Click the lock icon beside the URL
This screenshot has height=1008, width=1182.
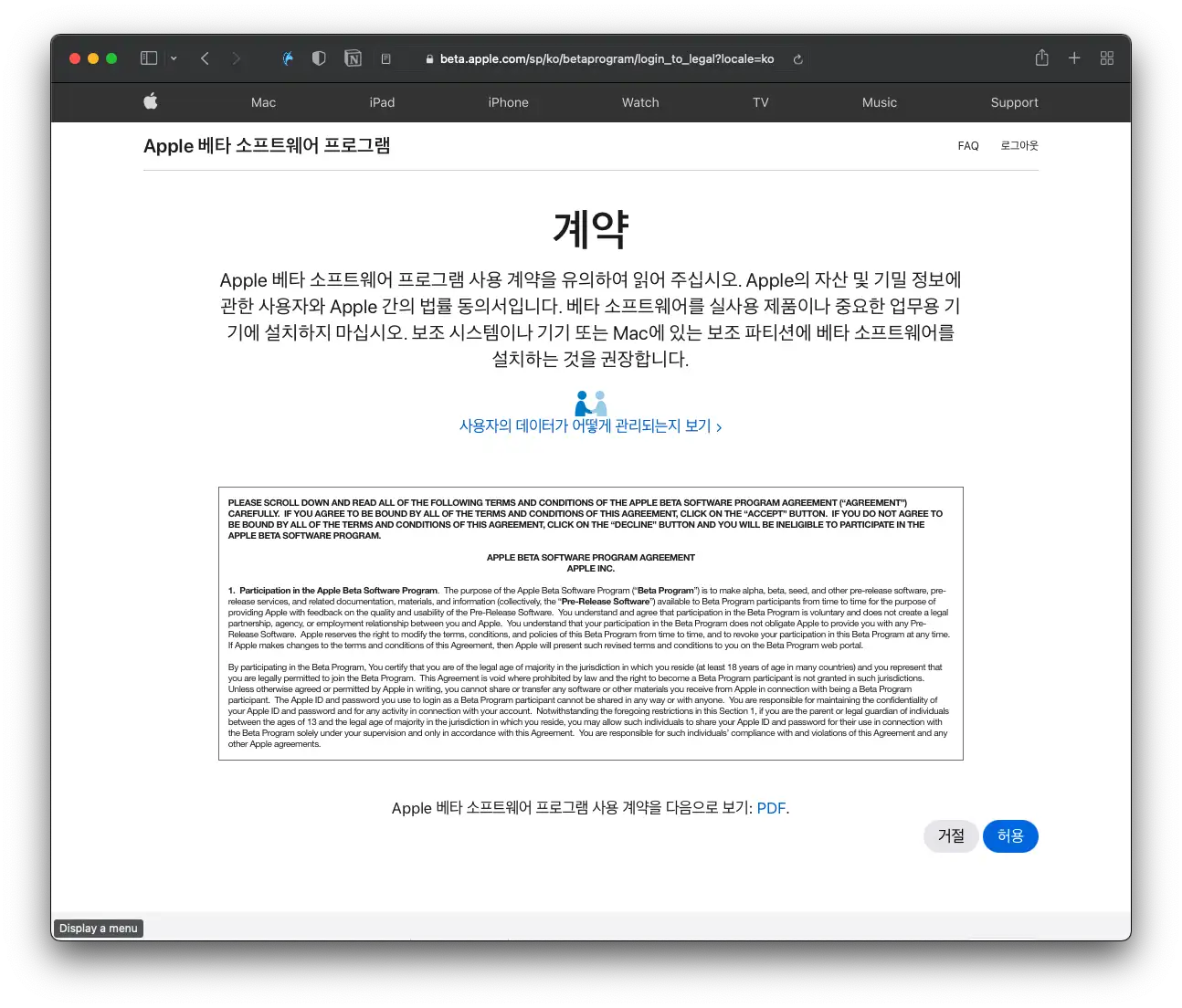click(429, 59)
